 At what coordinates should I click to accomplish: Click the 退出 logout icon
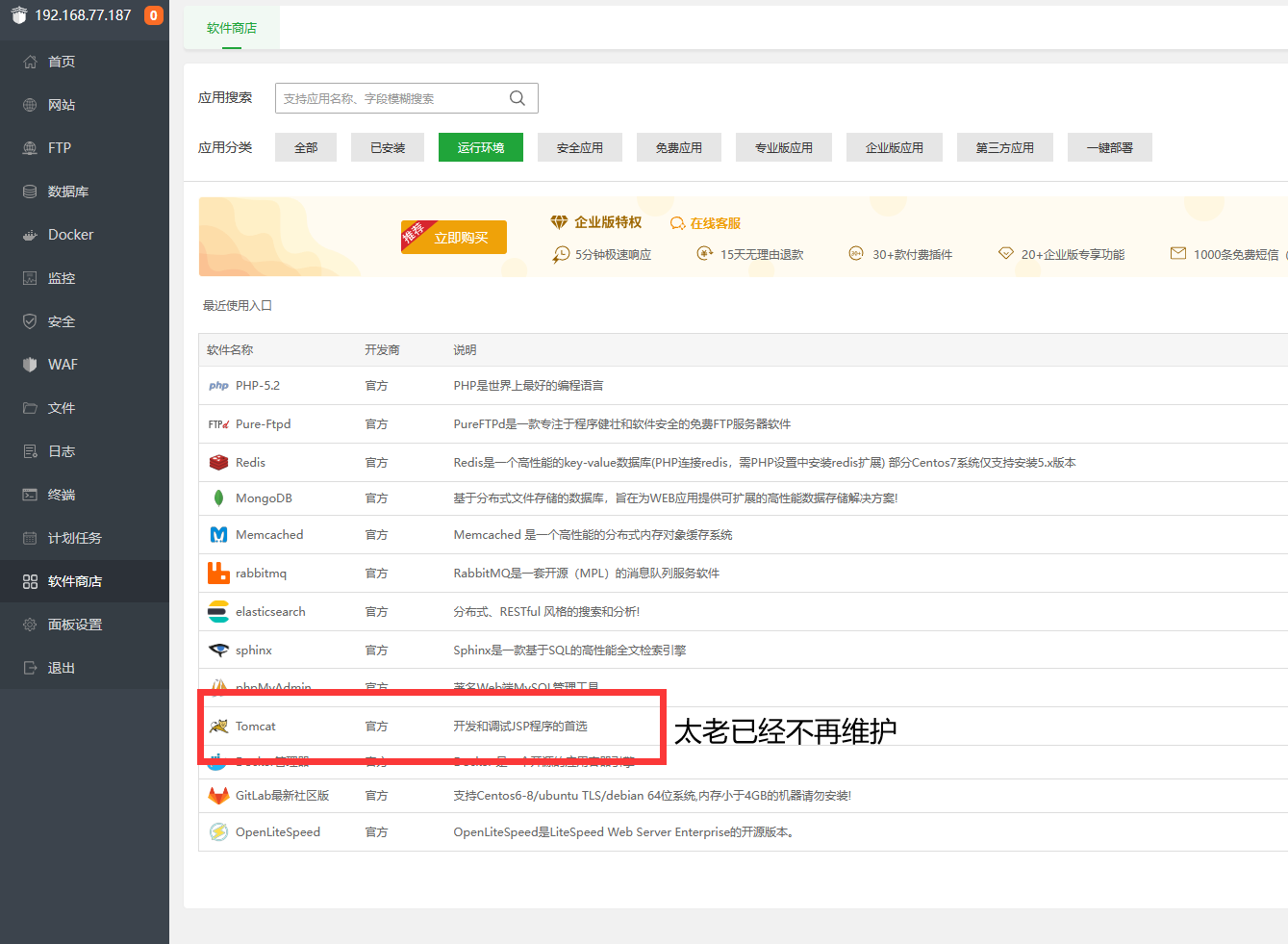30,668
